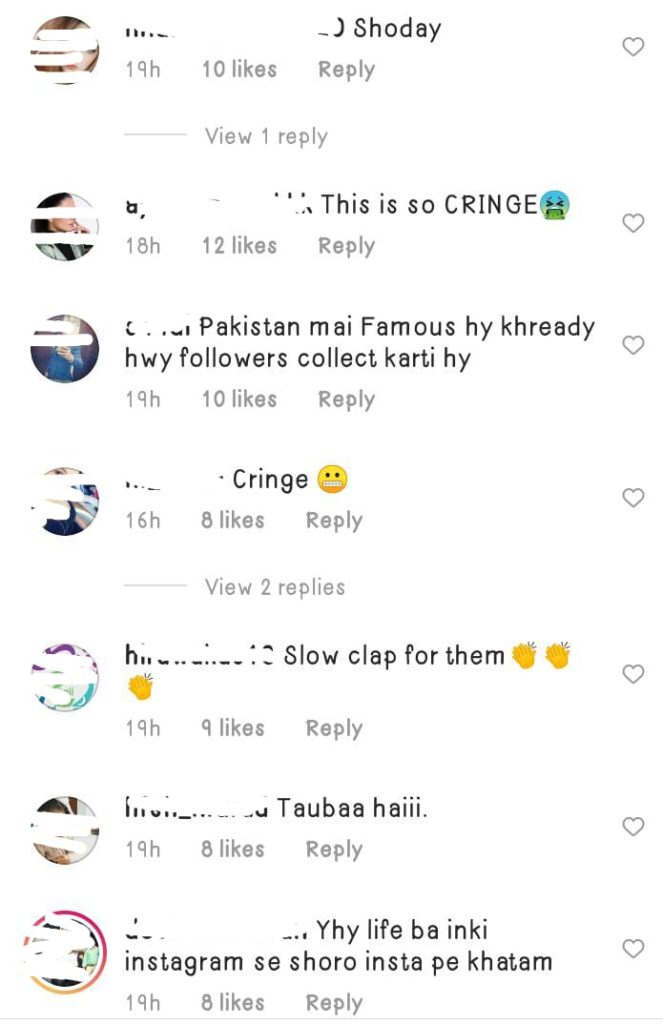Like the 'Pakistan mai Famous' comment
This screenshot has height=1024, width=663.
(x=633, y=345)
